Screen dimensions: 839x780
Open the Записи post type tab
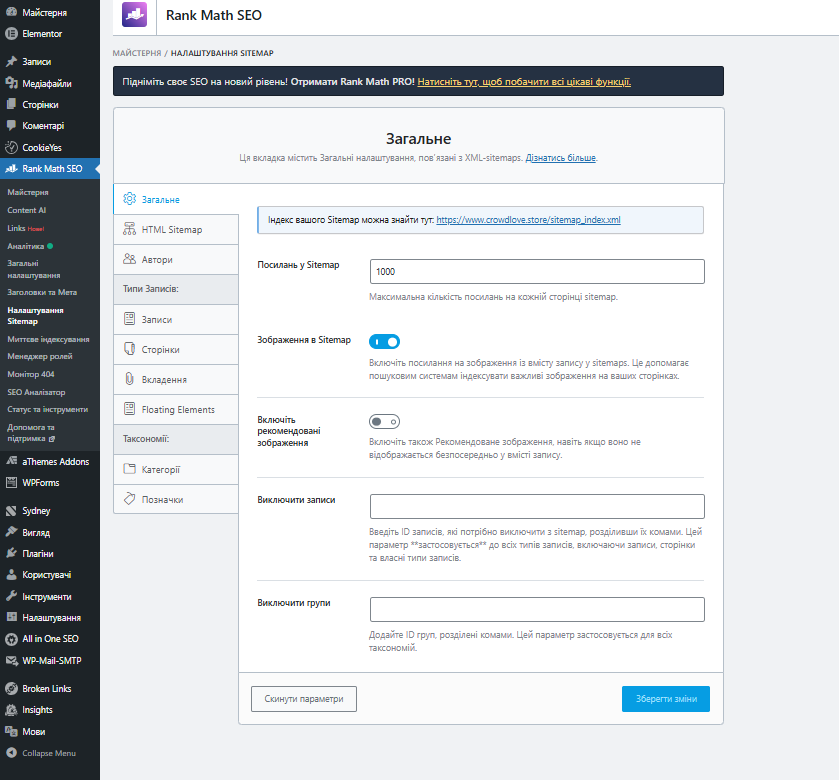click(176, 319)
